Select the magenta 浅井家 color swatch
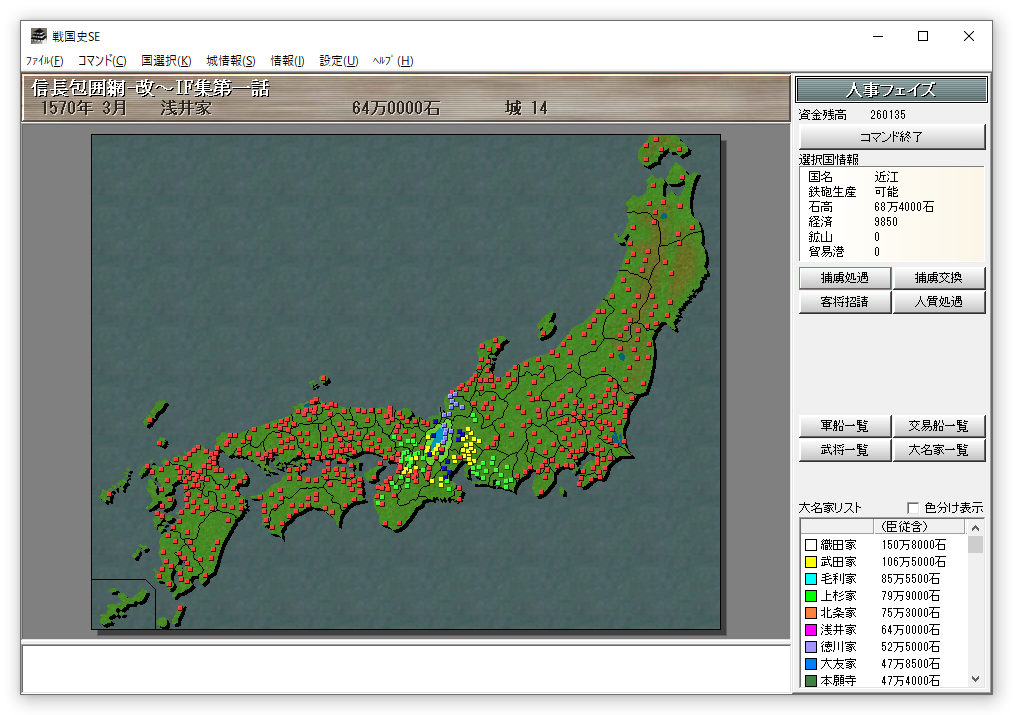The width and height of the screenshot is (1013, 715). click(x=810, y=630)
